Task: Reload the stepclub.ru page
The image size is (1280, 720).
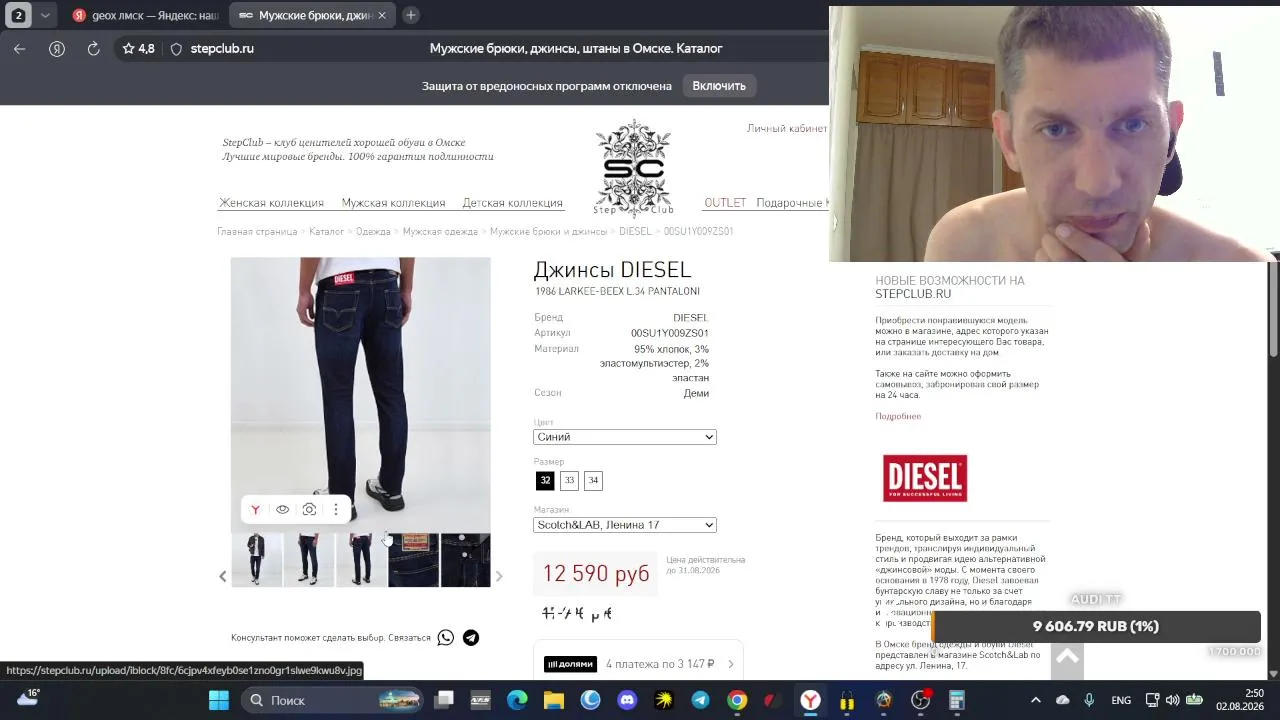Action: (x=93, y=48)
